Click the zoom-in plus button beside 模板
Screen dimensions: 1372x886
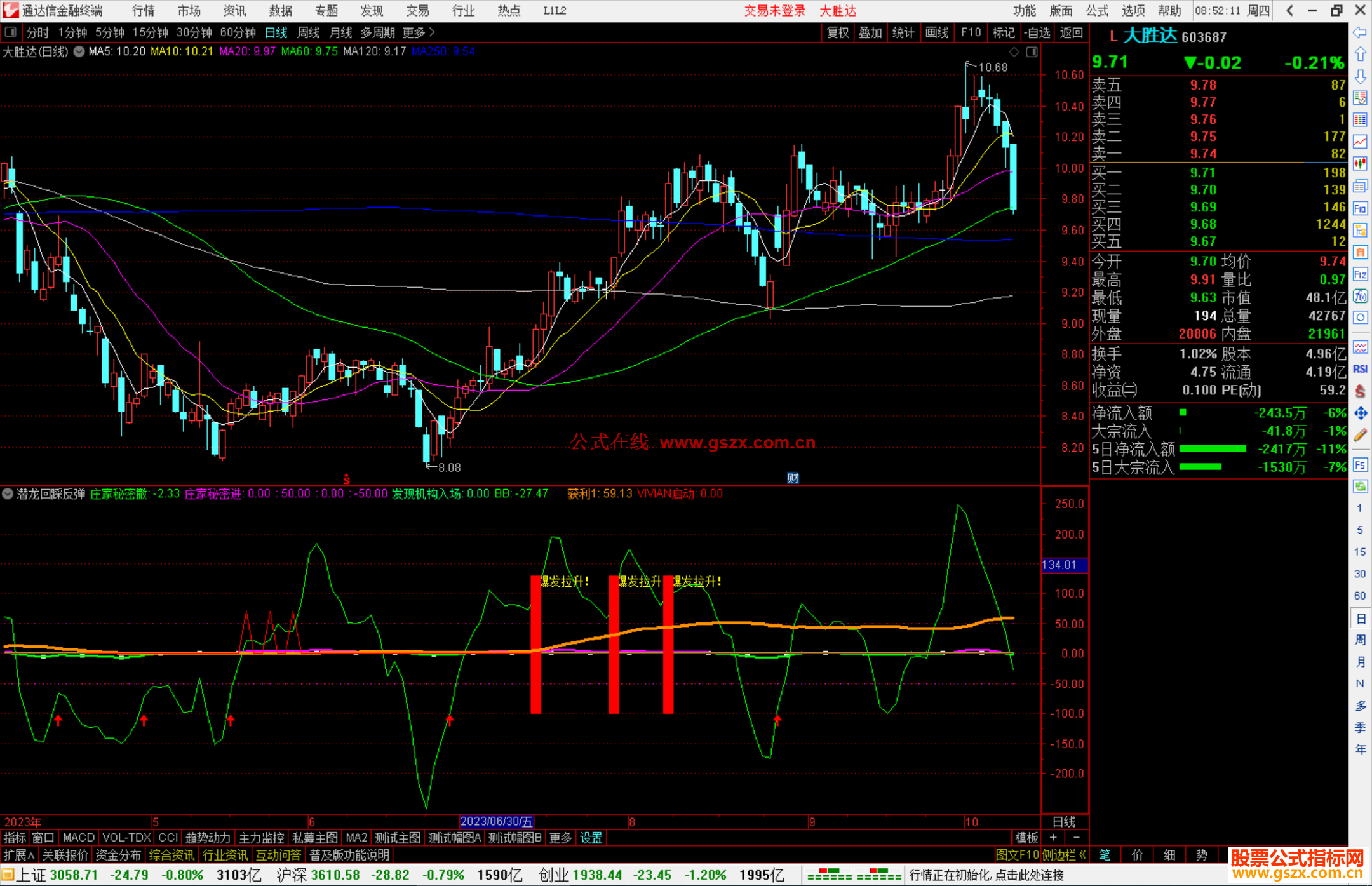click(1054, 838)
